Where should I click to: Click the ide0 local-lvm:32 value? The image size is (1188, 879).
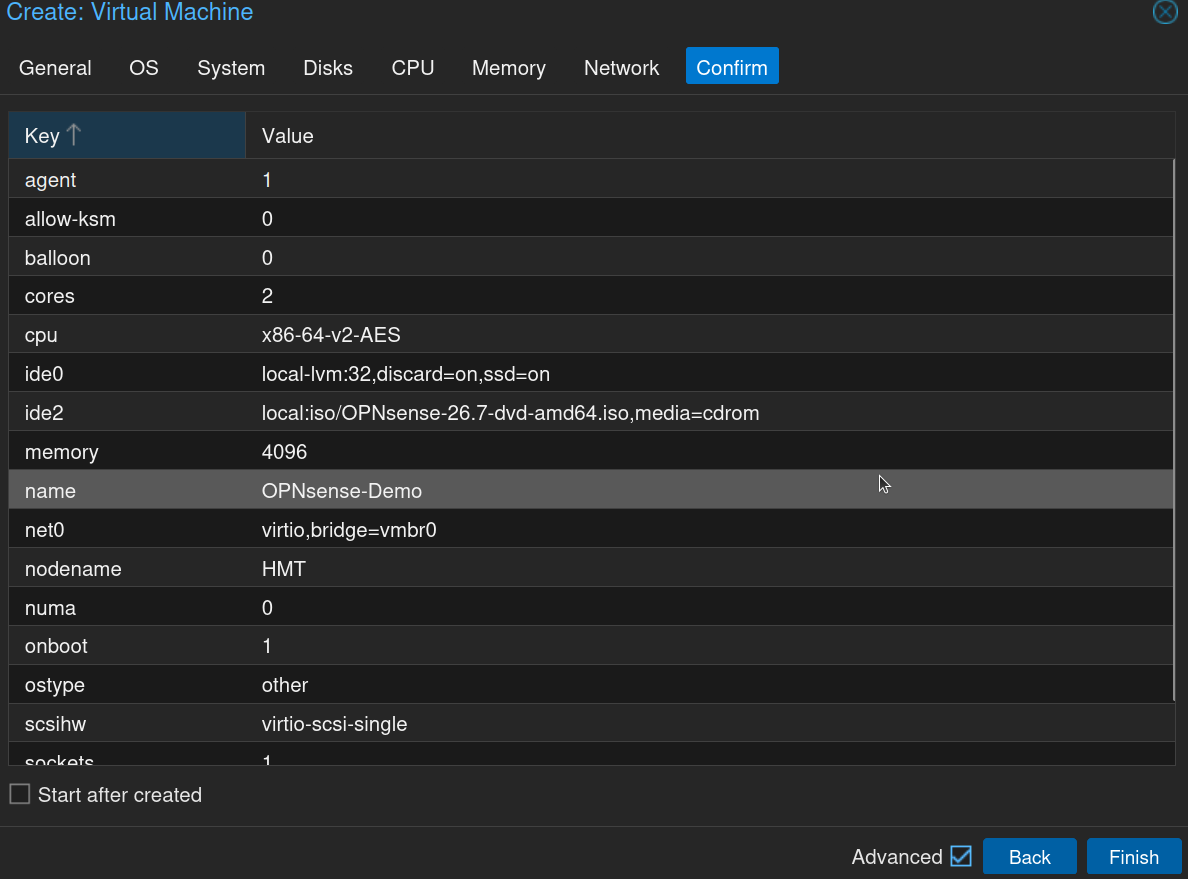[x=406, y=374]
